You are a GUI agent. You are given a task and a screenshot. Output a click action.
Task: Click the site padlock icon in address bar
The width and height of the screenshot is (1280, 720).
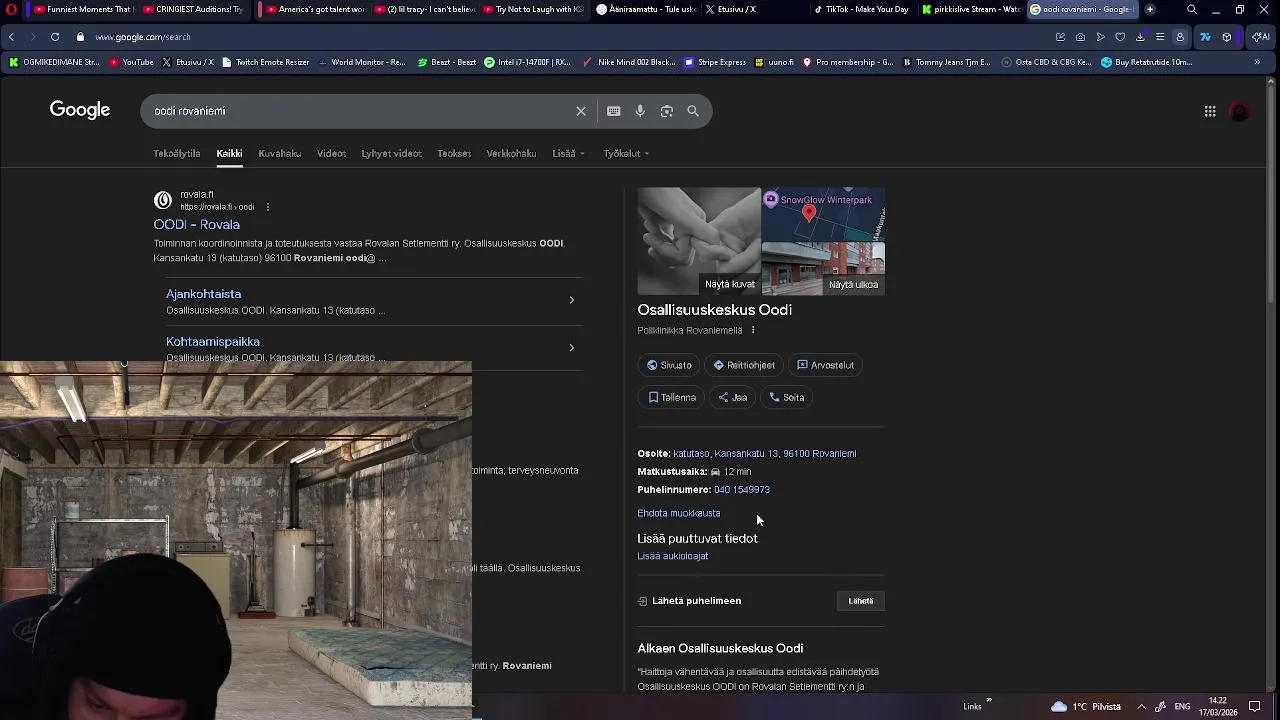point(81,37)
